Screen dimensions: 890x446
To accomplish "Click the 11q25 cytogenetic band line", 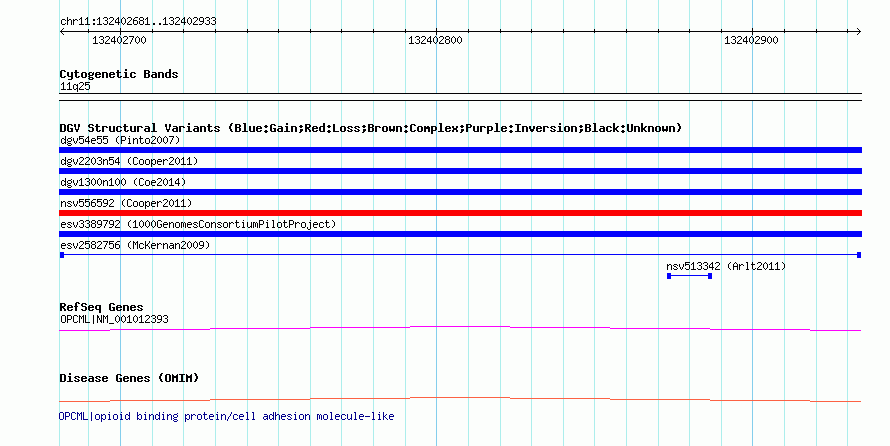I will tap(460, 97).
